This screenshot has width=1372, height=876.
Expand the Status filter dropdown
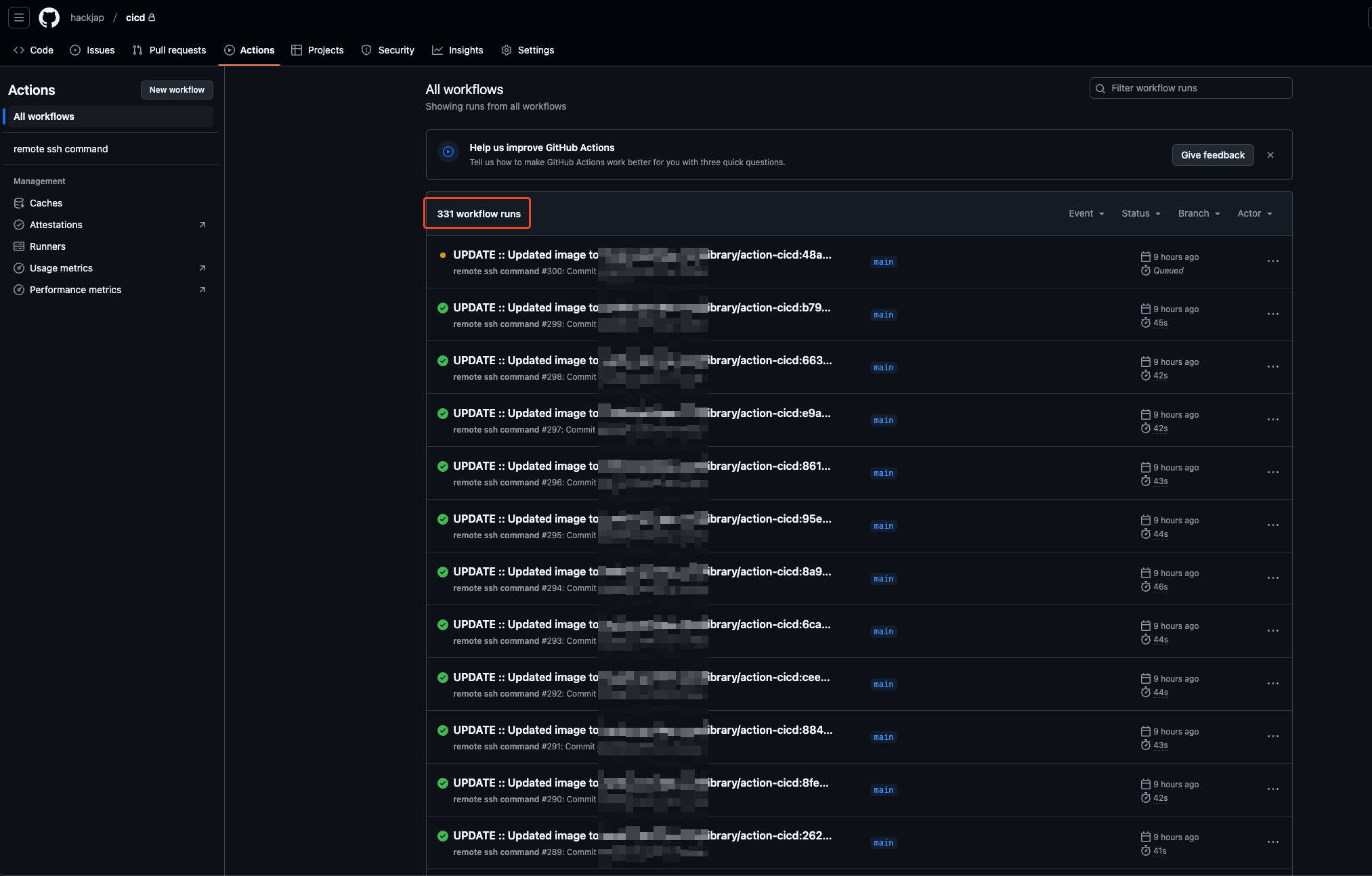(1140, 213)
